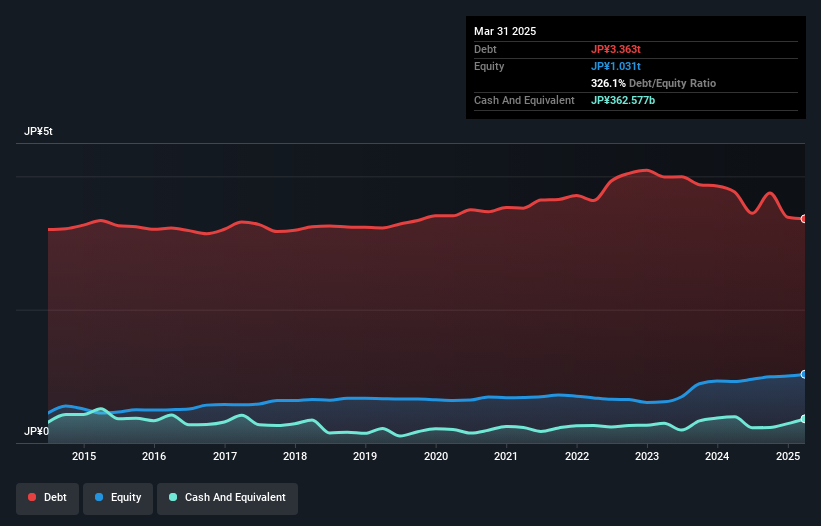Click the red Debt endpoint marker
This screenshot has width=821, height=526.
(804, 219)
